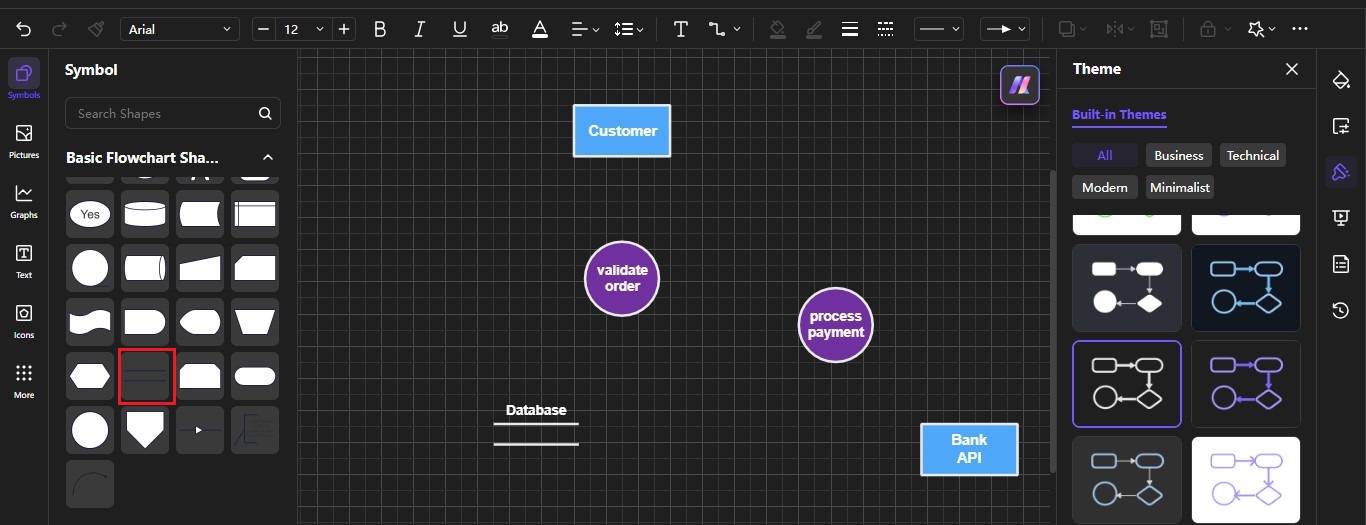Select the Format Painter brush icon
Image resolution: width=1366 pixels, height=525 pixels.
95,29
